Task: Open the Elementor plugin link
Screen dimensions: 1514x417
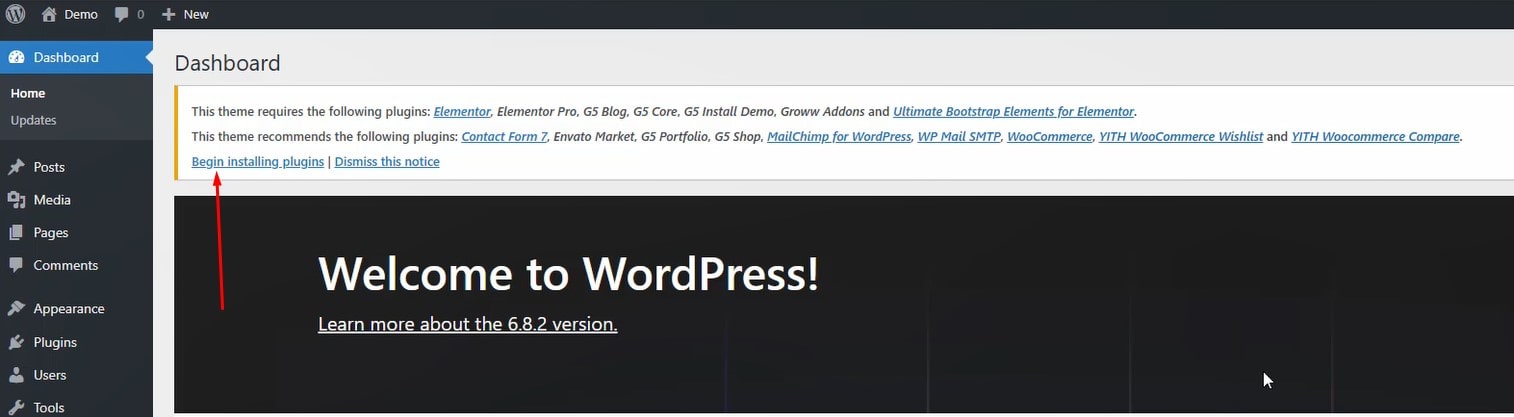Action: click(x=462, y=112)
